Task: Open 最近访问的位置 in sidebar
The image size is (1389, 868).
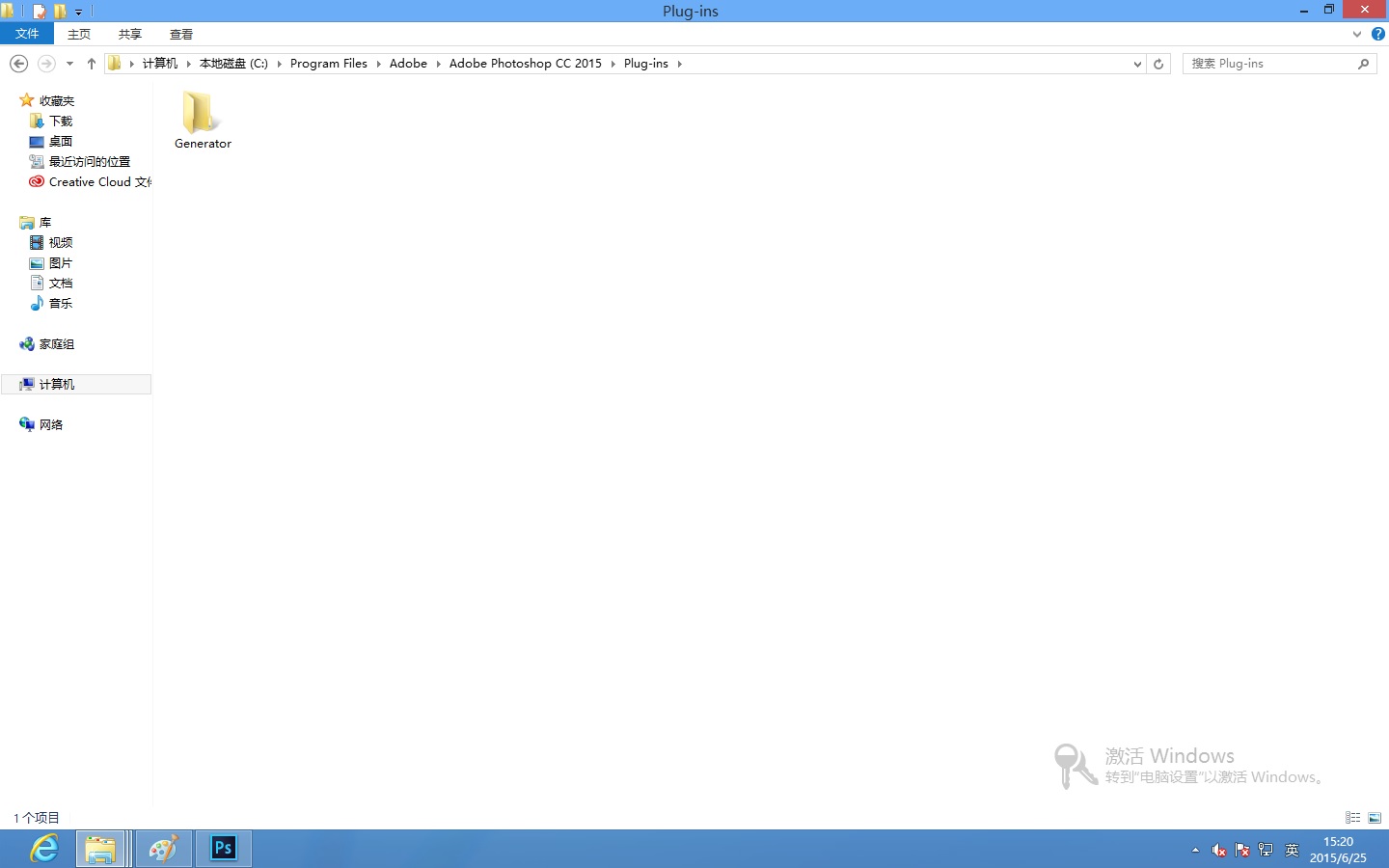Action: pyautogui.click(x=90, y=161)
